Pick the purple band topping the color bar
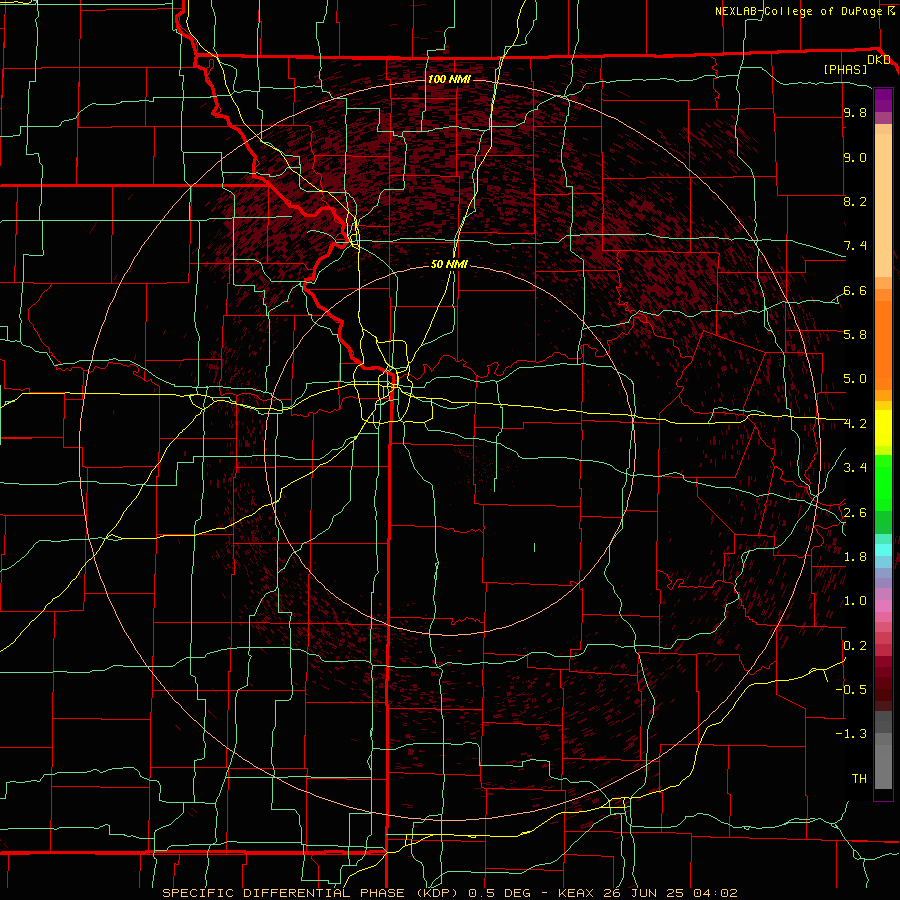 pyautogui.click(x=883, y=100)
